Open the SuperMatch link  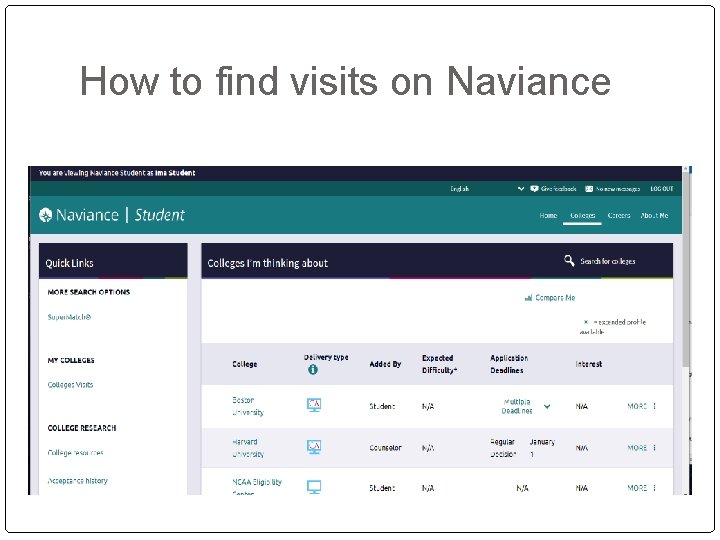[69, 317]
